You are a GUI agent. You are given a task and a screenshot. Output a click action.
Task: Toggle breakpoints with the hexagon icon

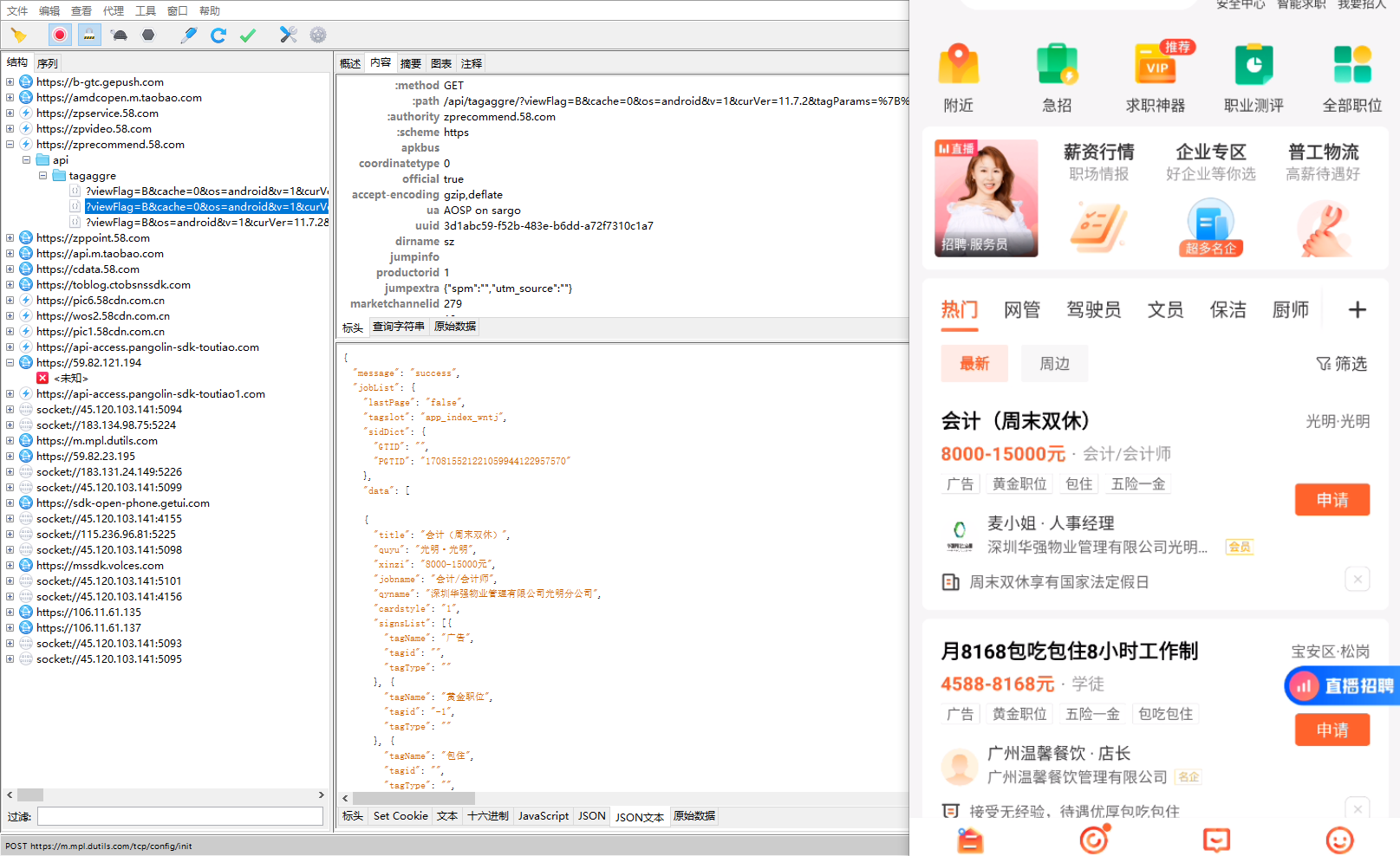[x=148, y=35]
